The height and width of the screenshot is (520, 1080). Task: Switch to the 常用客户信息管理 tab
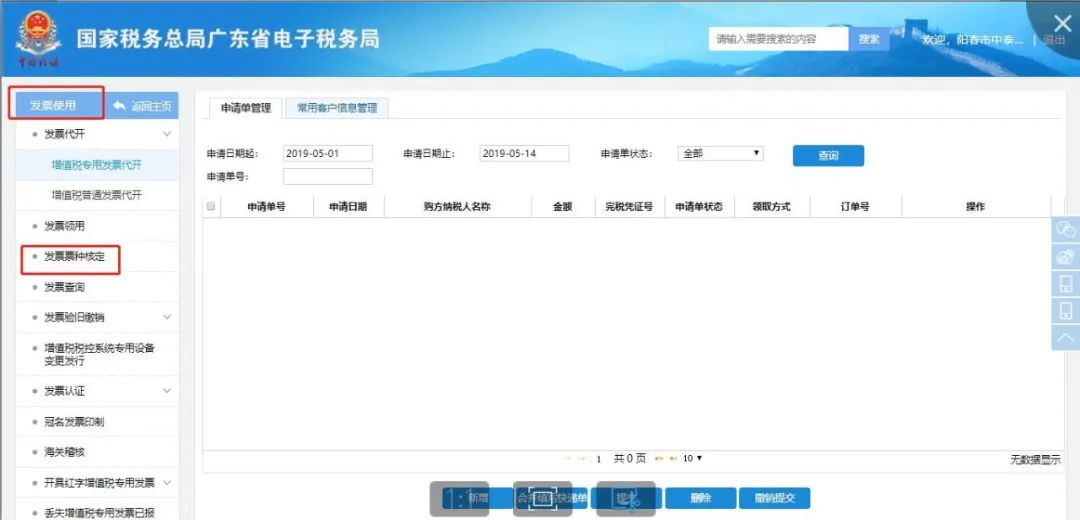pyautogui.click(x=337, y=108)
